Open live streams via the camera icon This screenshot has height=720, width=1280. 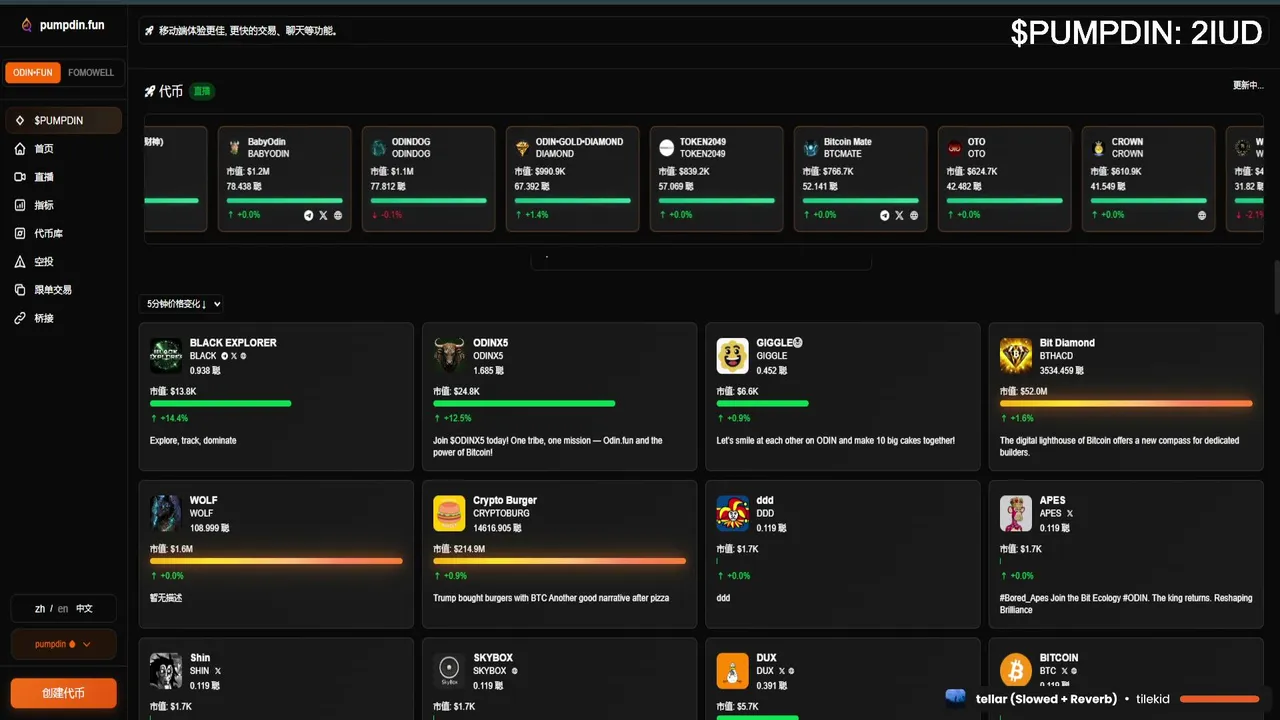20,177
